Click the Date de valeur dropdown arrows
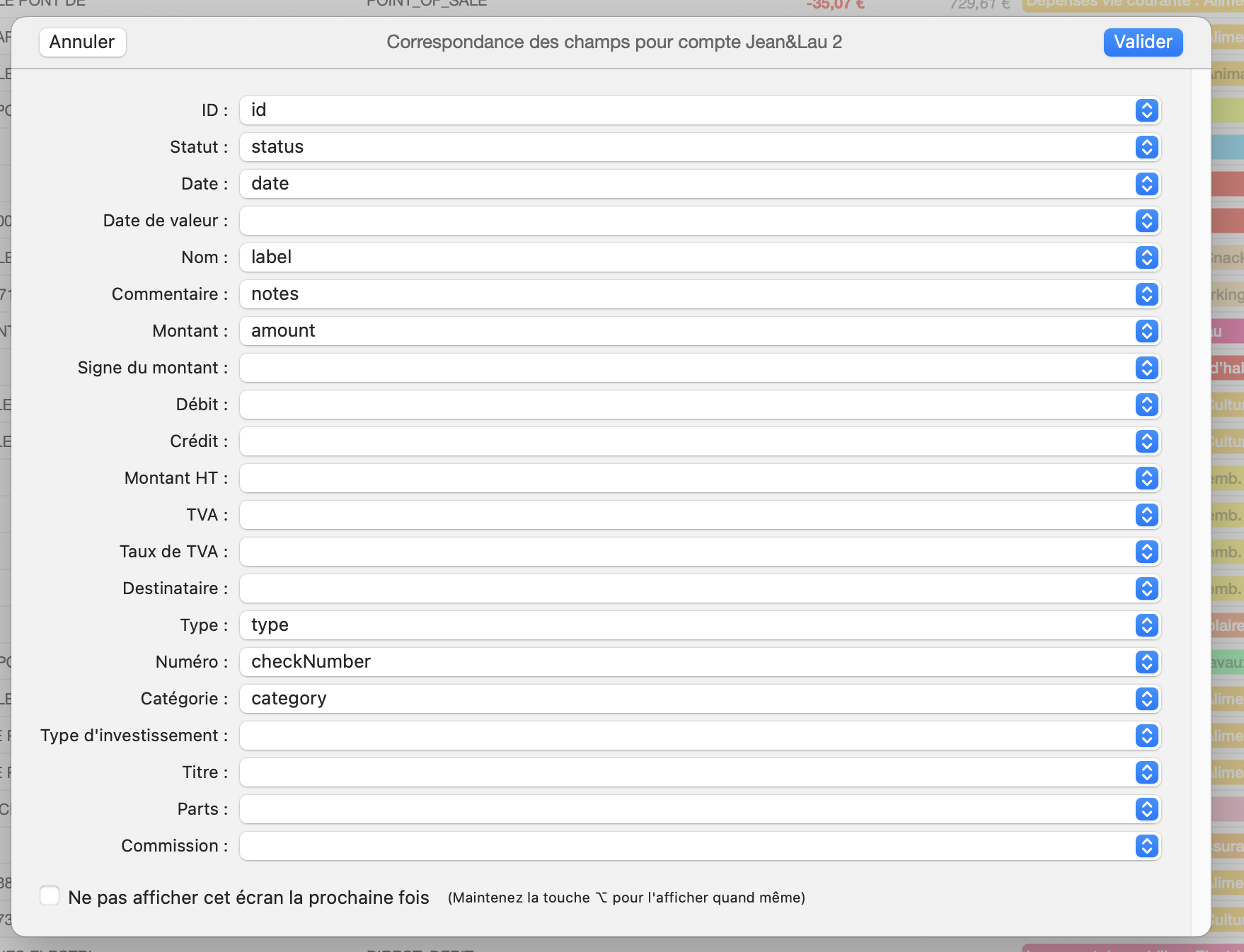 click(x=1146, y=221)
